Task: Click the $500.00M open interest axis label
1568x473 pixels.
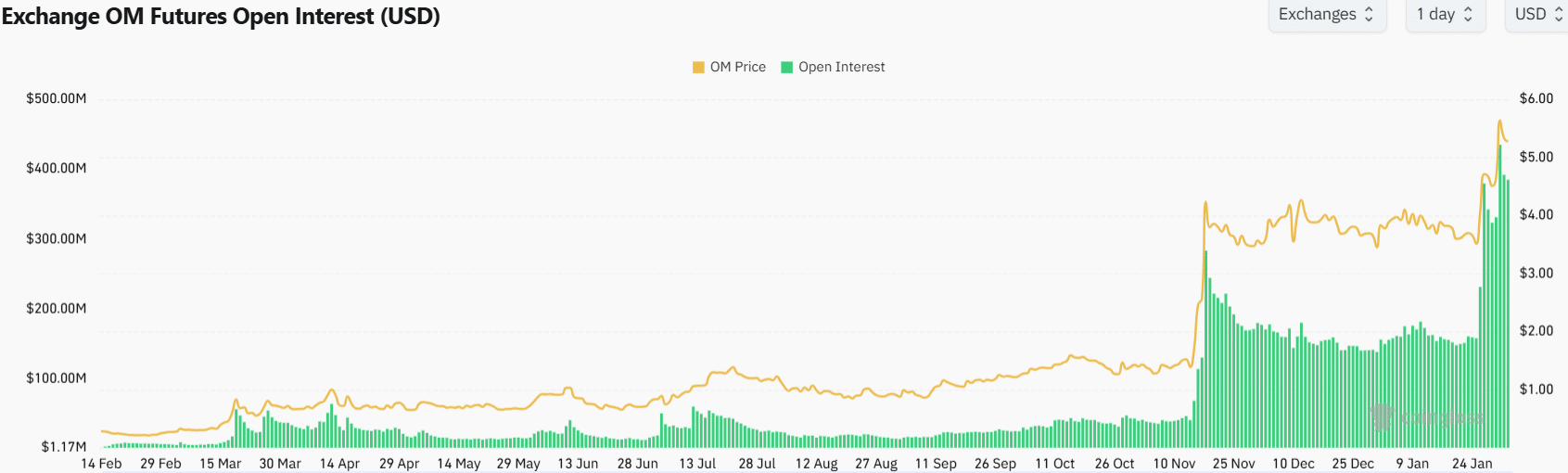Action: [x=57, y=99]
